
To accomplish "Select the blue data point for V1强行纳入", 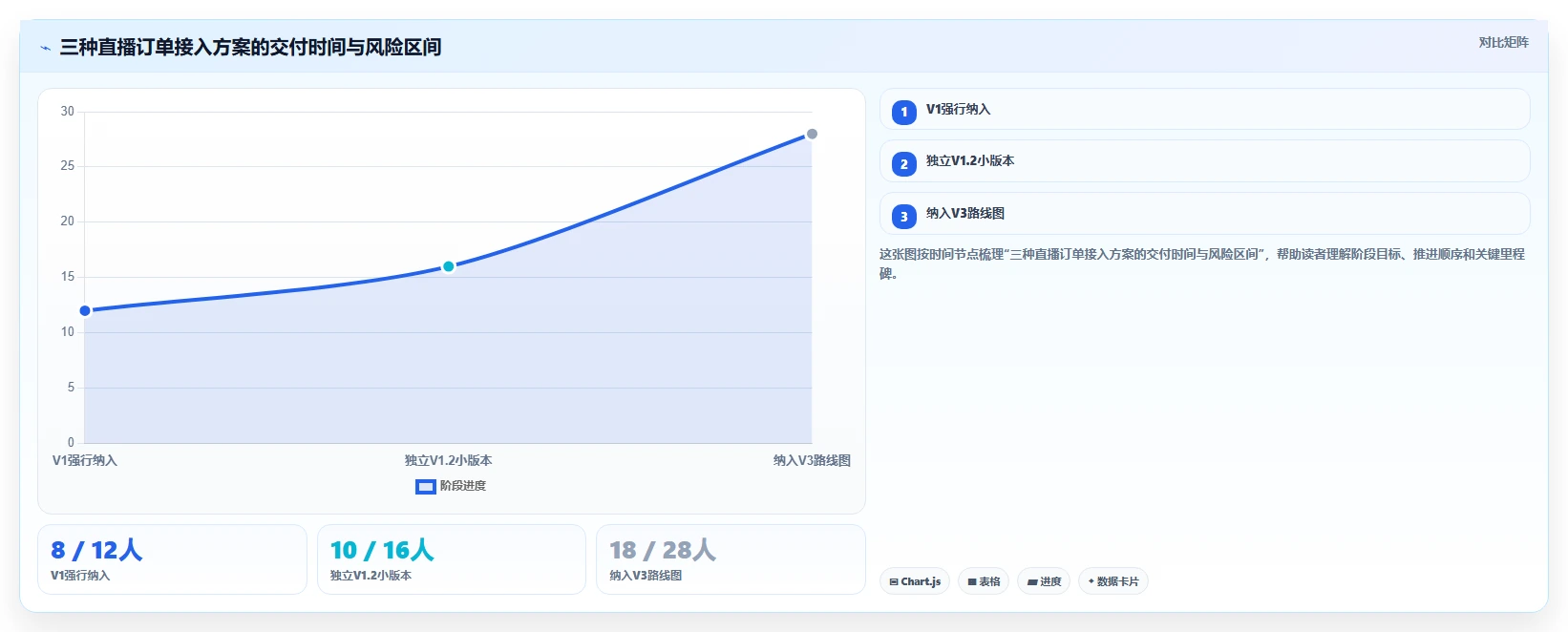I will click(x=85, y=310).
